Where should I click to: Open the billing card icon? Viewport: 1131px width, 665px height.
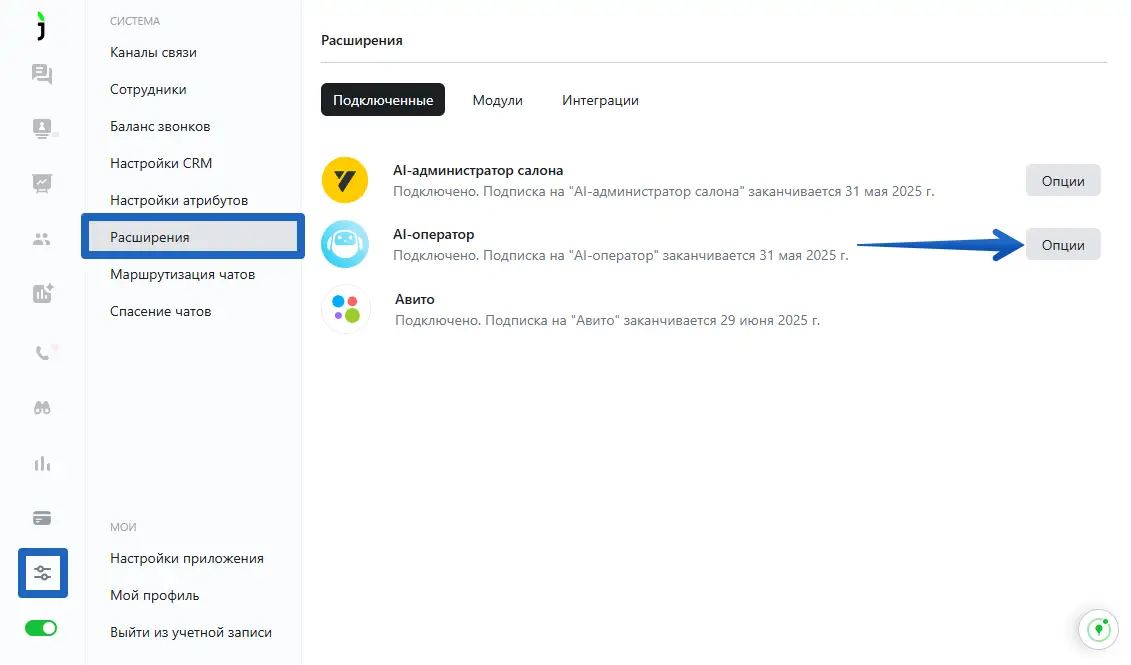tap(42, 518)
